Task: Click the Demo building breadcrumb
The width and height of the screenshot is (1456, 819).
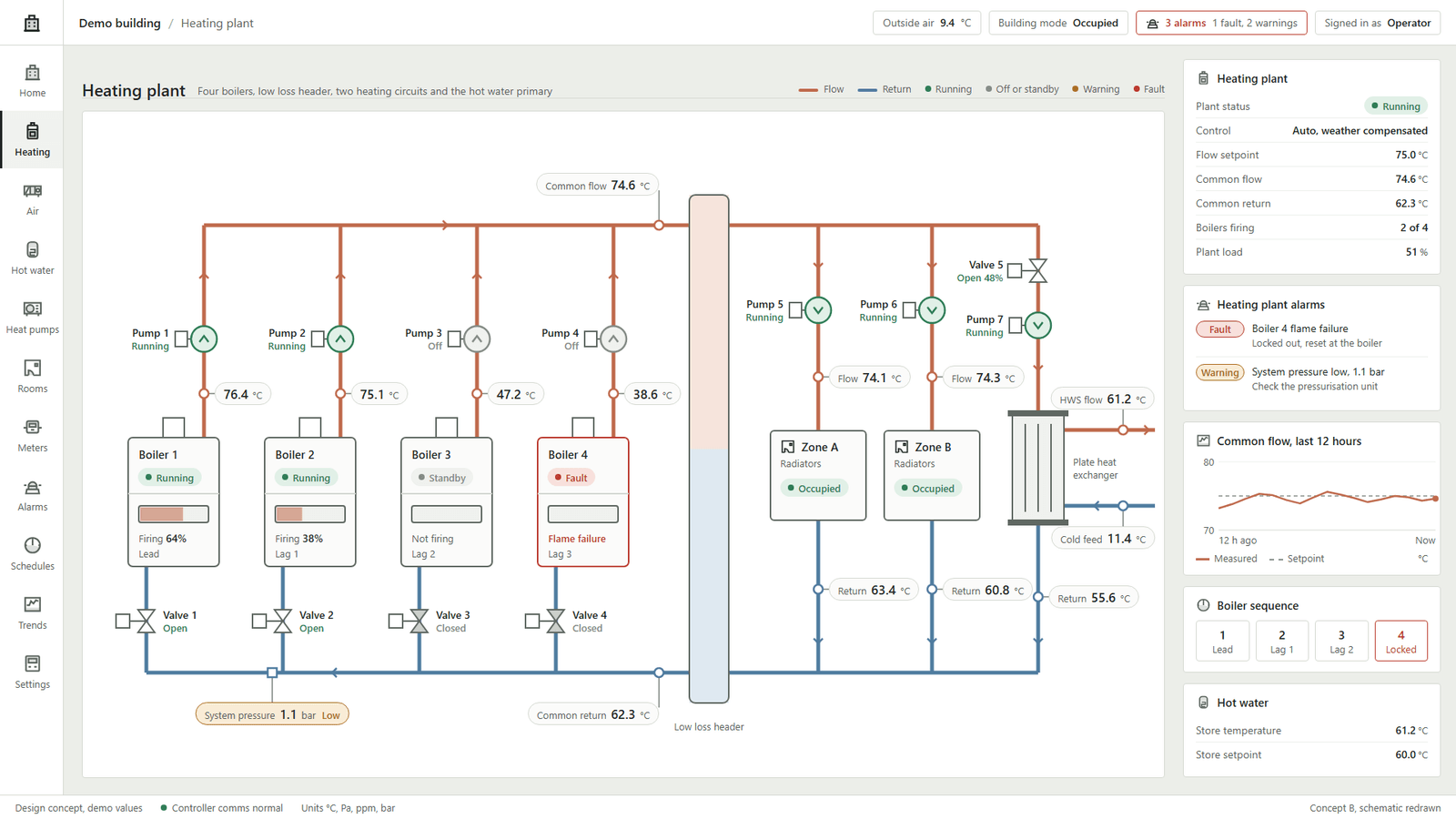Action: click(119, 23)
